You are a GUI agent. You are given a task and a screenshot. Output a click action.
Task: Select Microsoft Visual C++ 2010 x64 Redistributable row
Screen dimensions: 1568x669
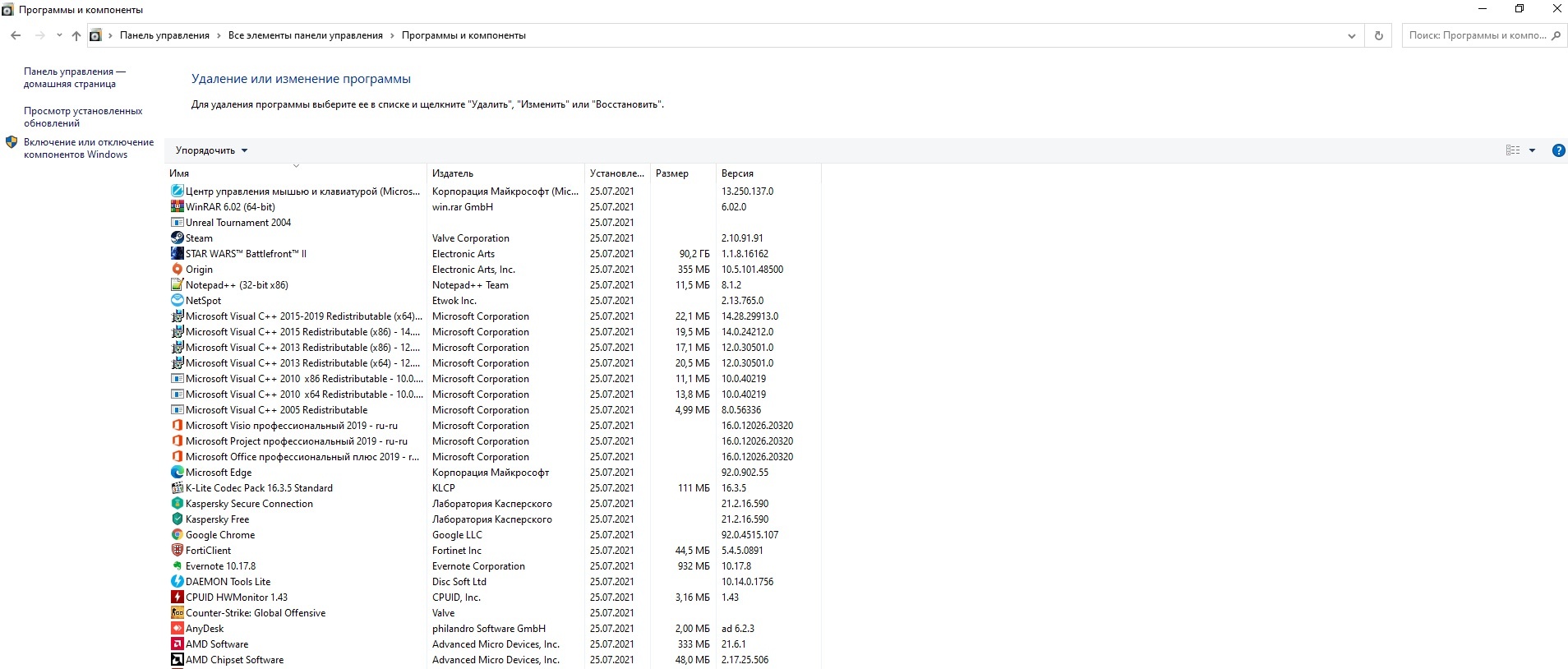493,394
